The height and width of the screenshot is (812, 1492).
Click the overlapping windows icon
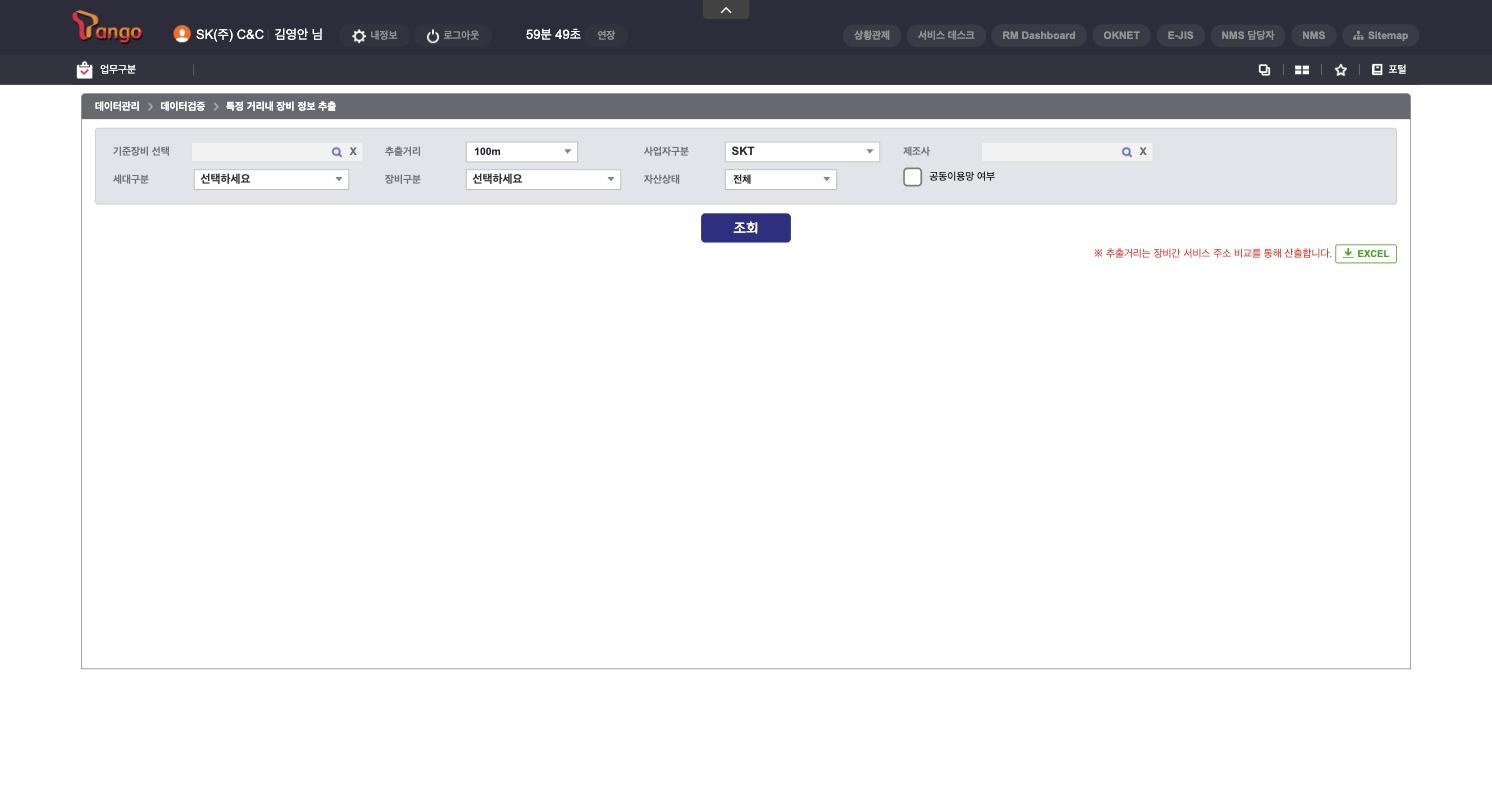click(1264, 70)
